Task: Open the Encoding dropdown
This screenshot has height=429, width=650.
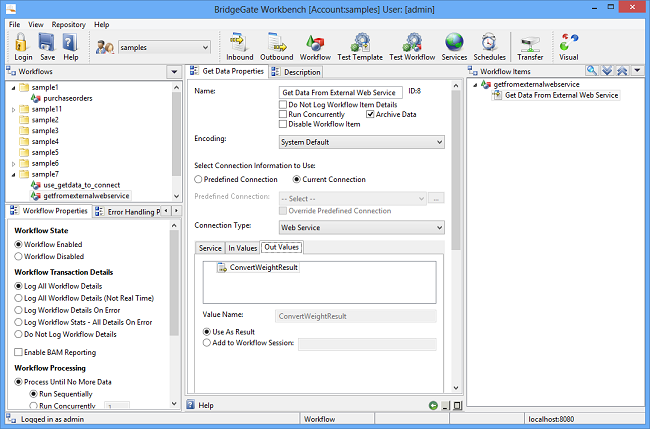Action: [361, 142]
